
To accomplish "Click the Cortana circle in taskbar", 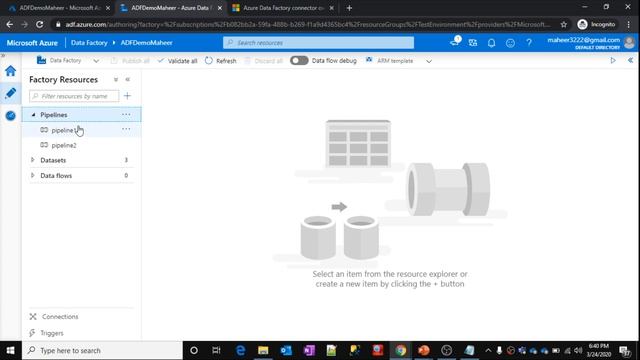I will (194, 351).
